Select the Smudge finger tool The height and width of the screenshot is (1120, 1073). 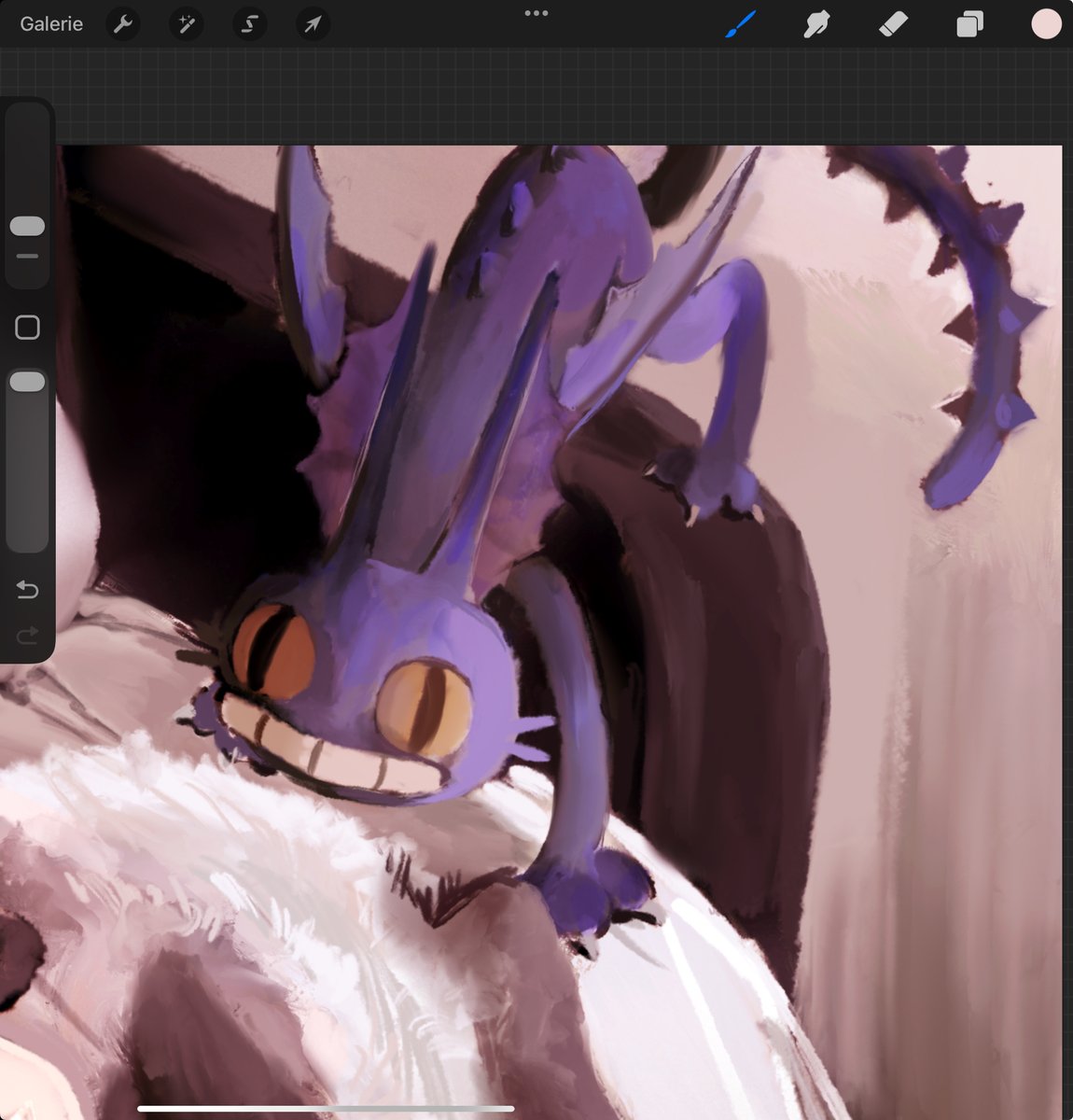tap(816, 24)
